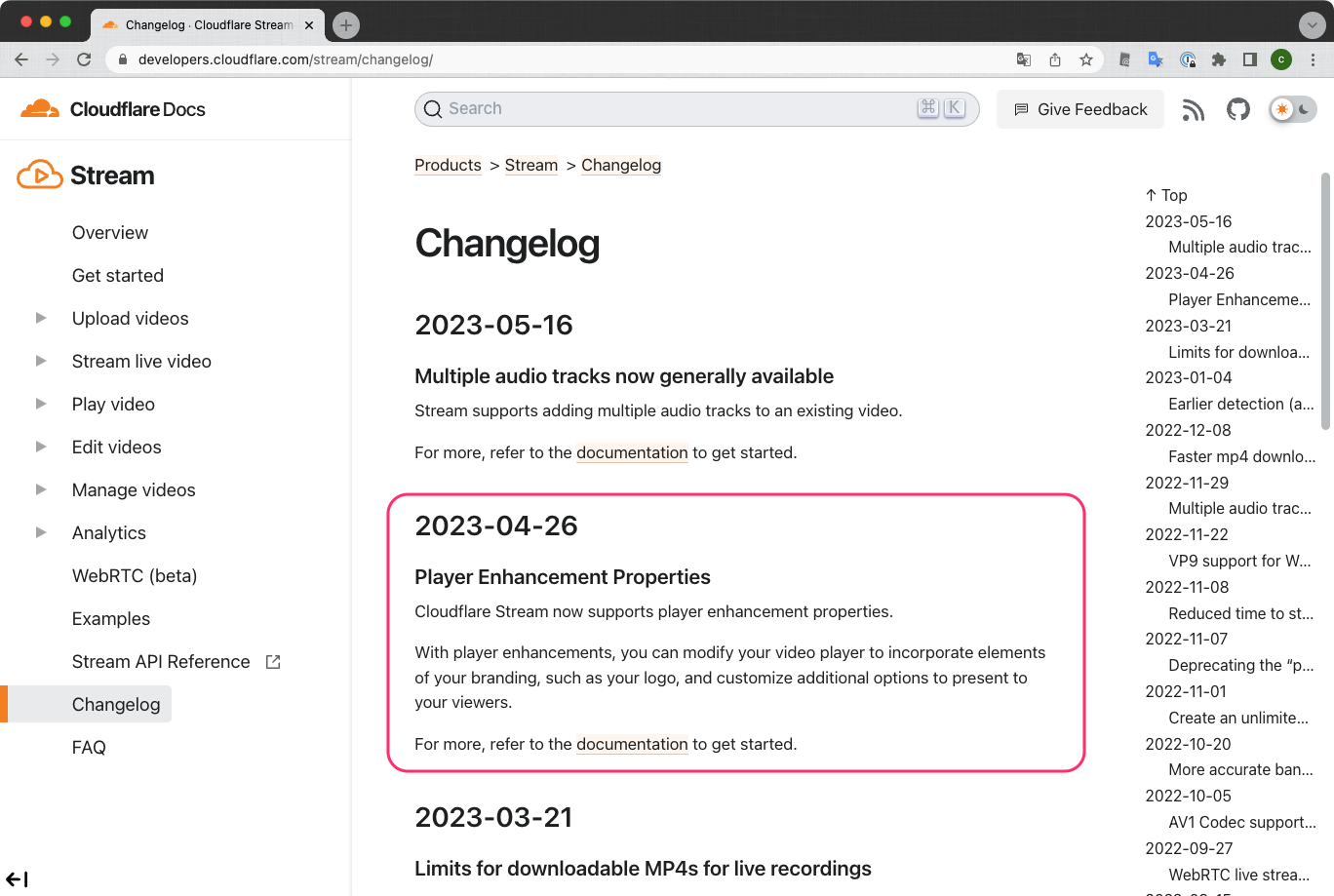Expand the Upload videos section
Screen dimensions: 1334x896
pyautogui.click(x=40, y=318)
